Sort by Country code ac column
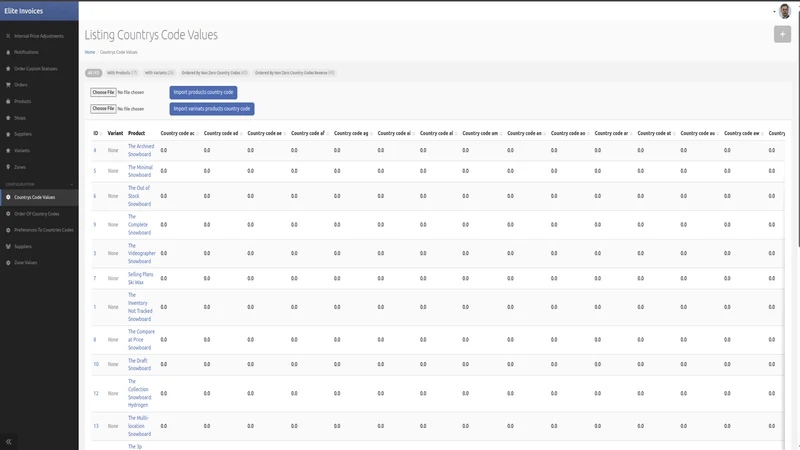 pyautogui.click(x=179, y=133)
